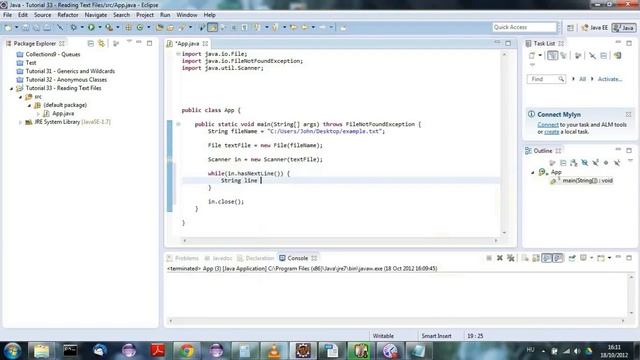Open the Debug button dropdown arrow

(82, 27)
